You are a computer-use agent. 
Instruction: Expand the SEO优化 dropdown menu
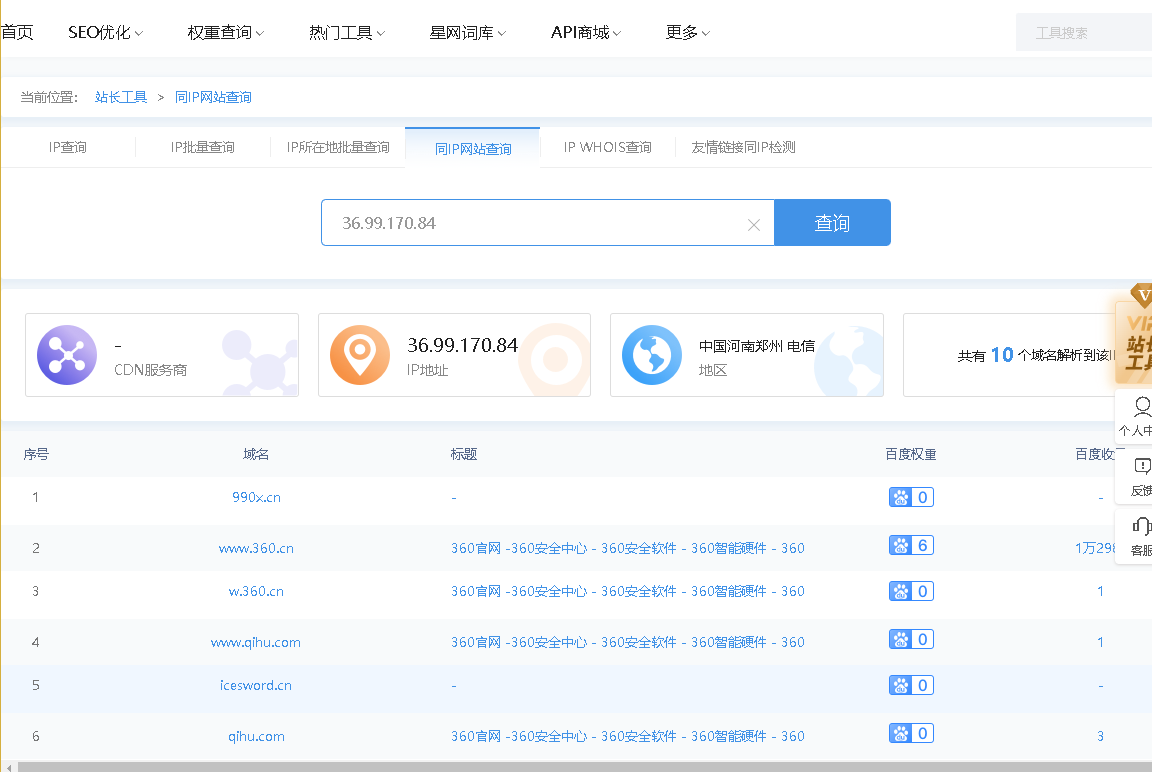(x=105, y=32)
